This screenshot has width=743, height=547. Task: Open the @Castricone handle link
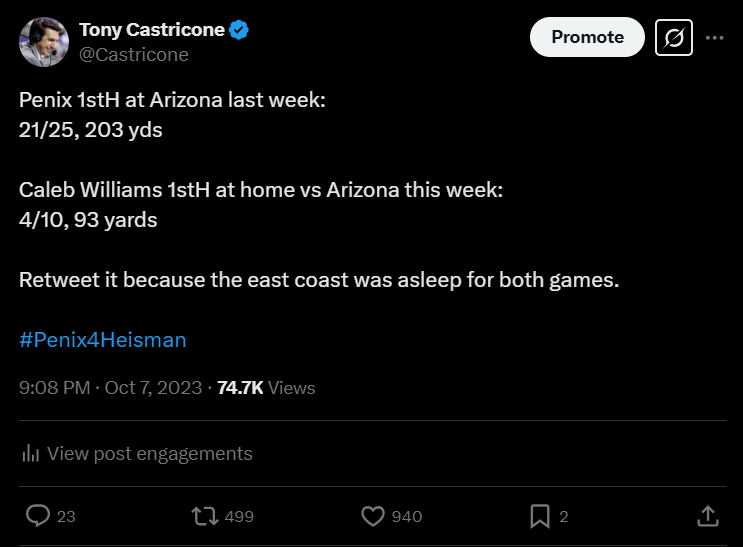coord(133,55)
